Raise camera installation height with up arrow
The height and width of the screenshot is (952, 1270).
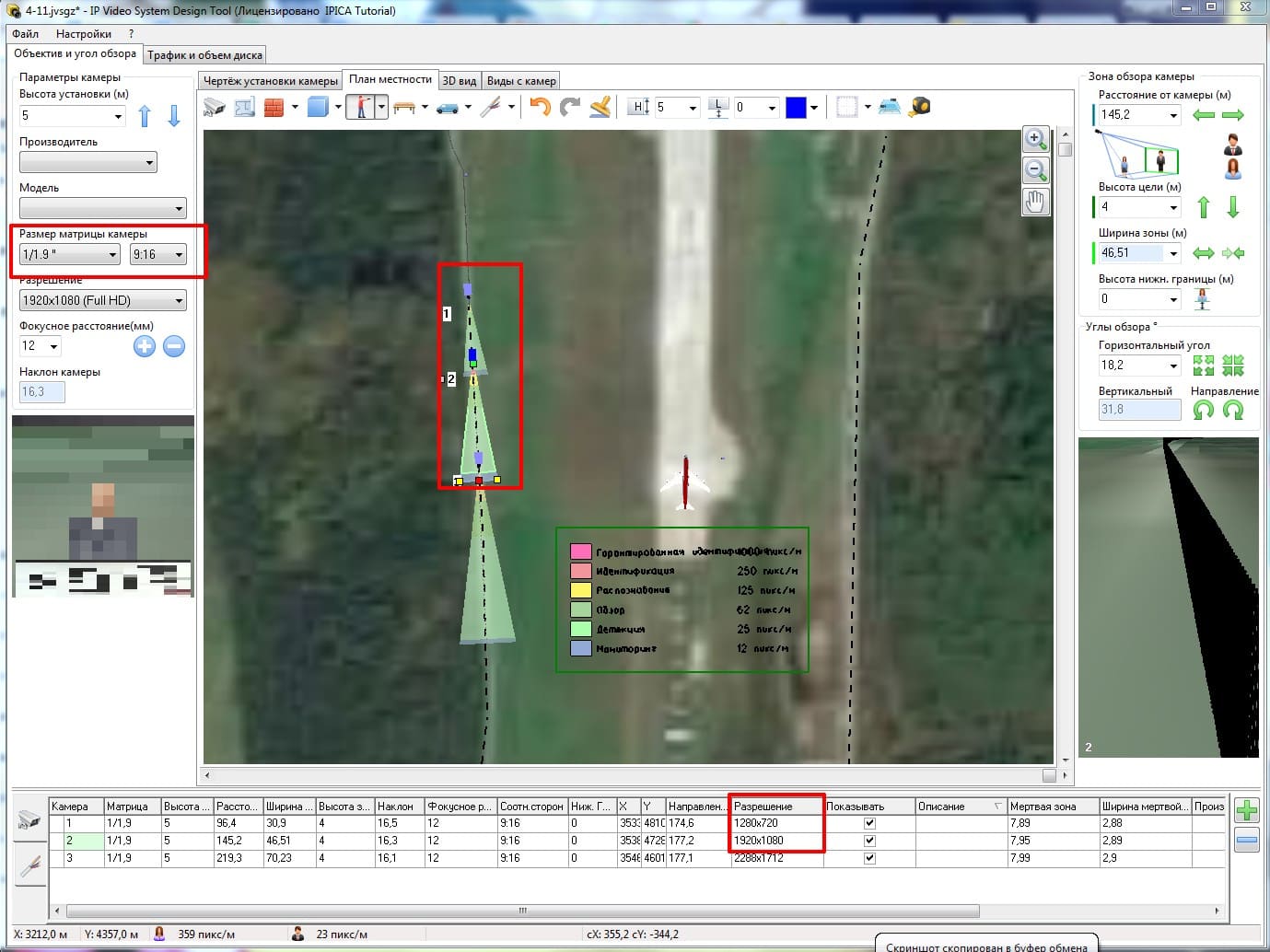(145, 116)
